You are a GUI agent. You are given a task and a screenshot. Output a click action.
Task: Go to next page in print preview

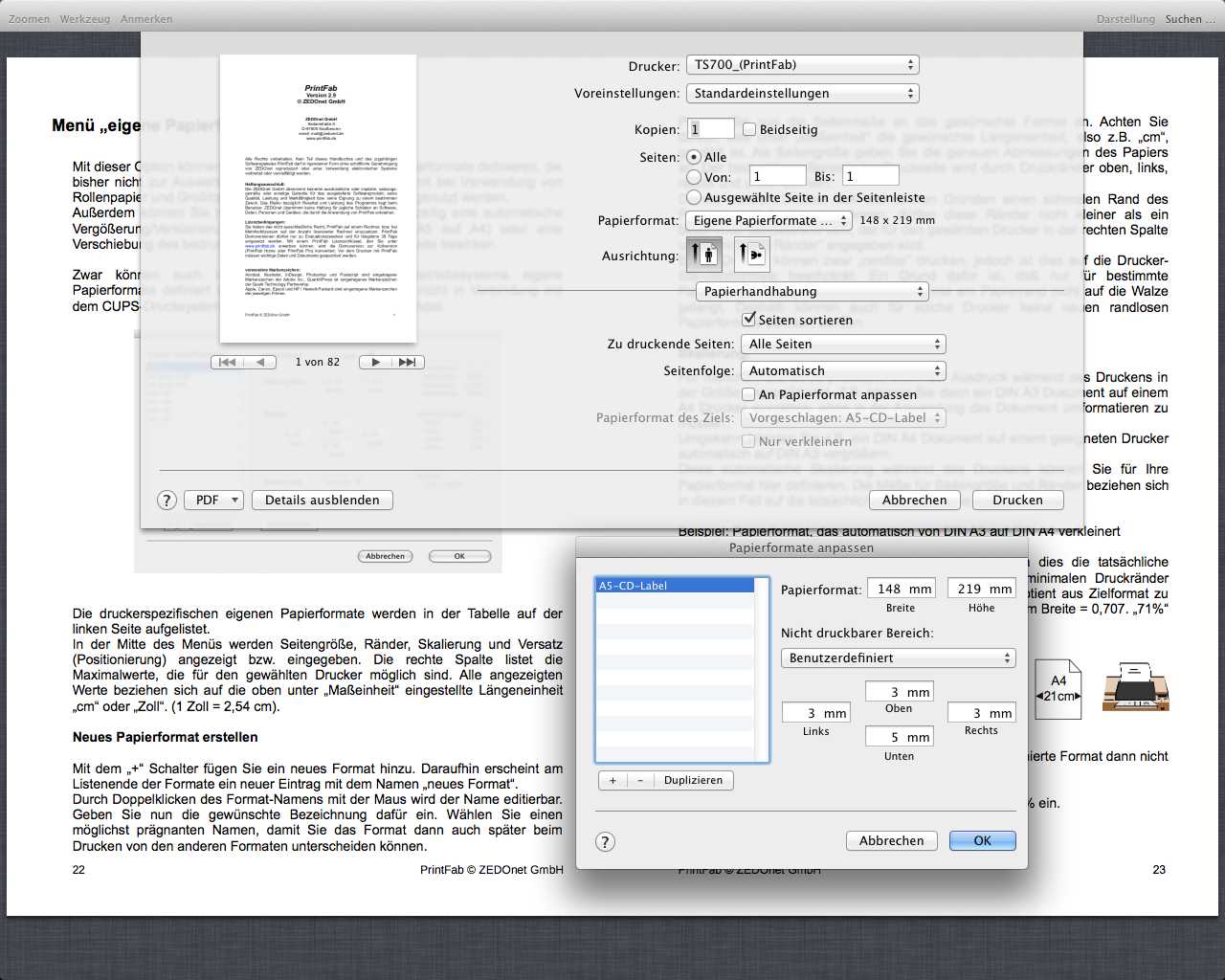tap(376, 362)
